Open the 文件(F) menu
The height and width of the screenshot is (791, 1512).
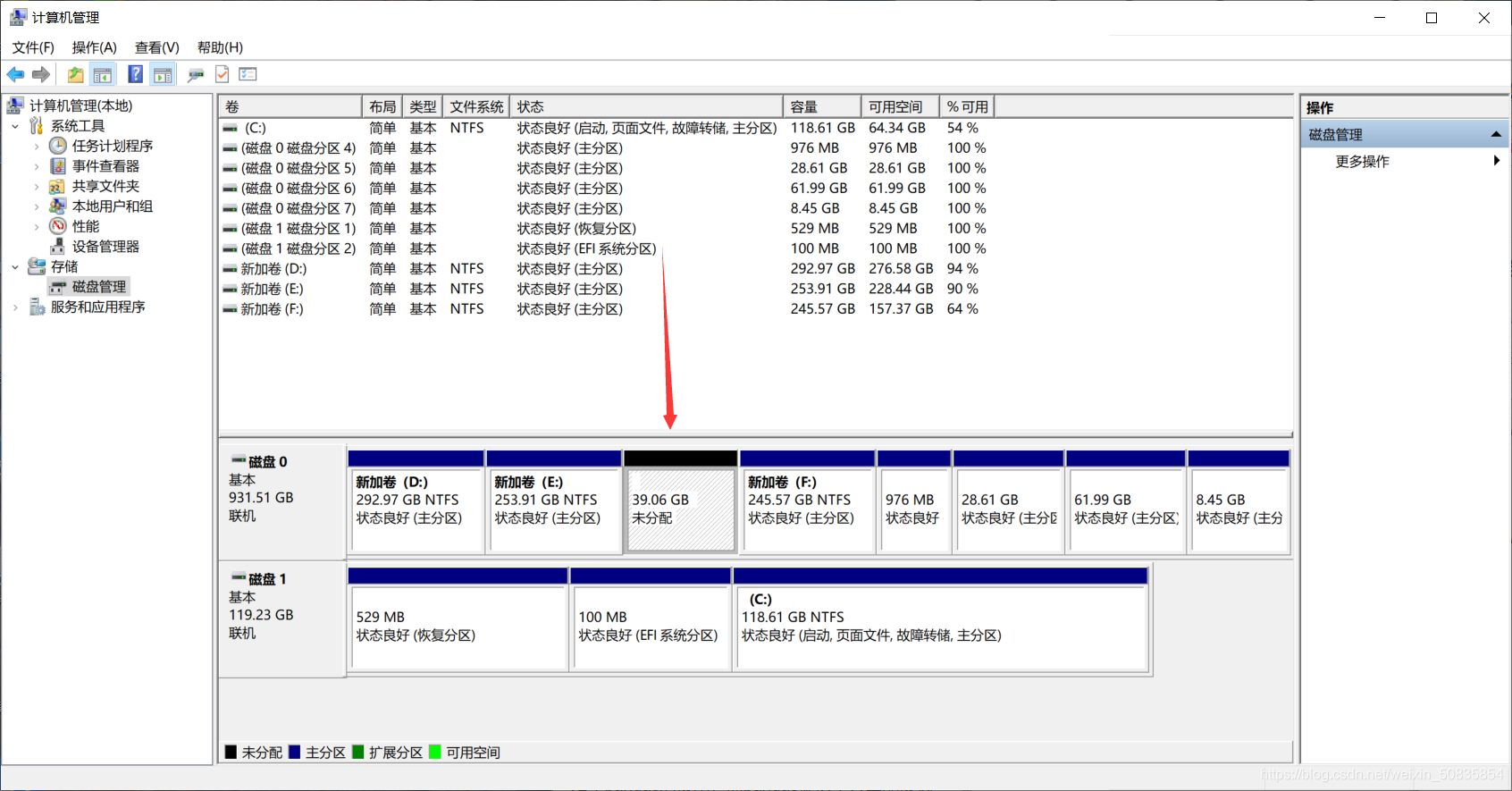click(x=33, y=47)
